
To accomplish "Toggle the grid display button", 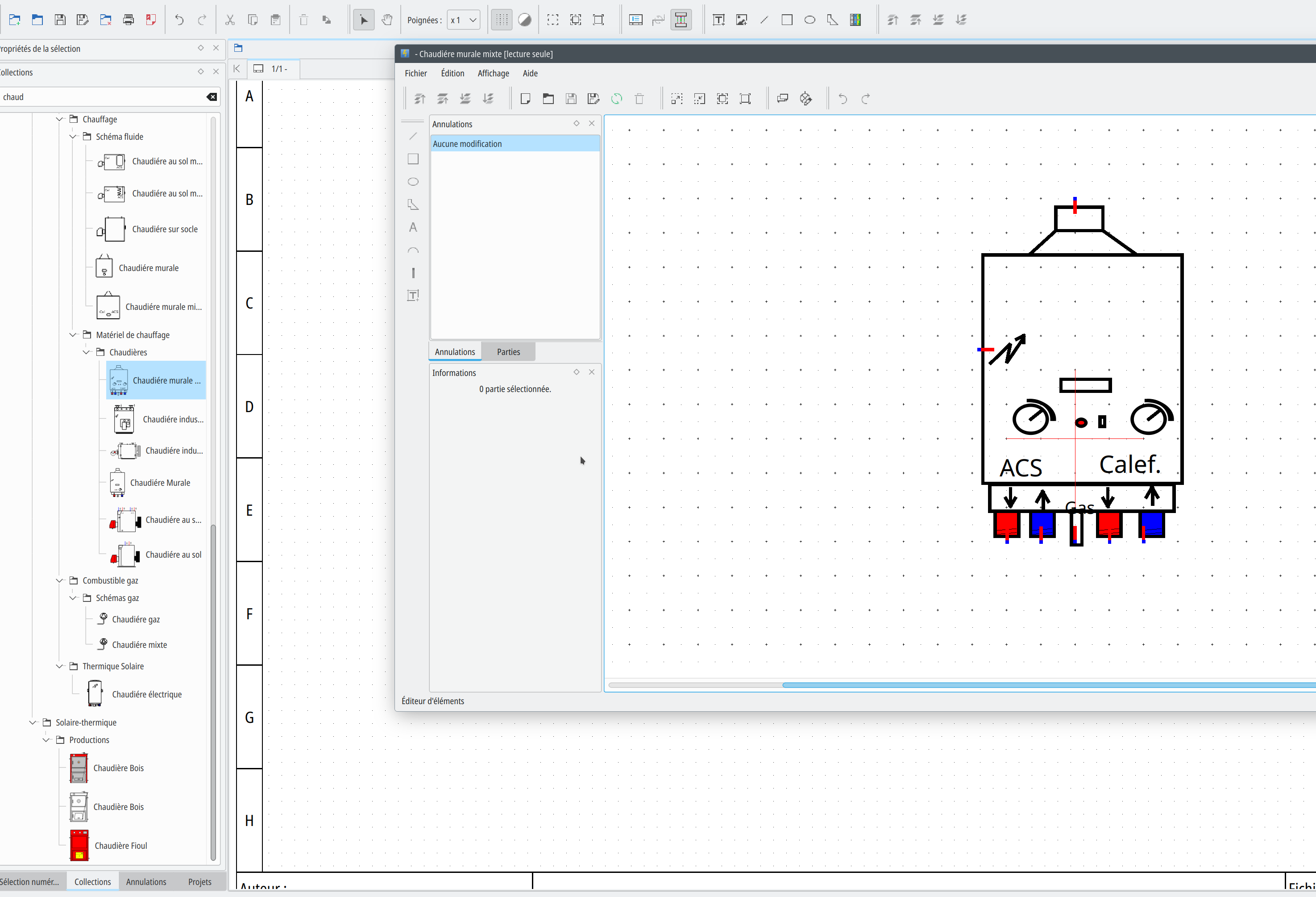I will [x=502, y=20].
